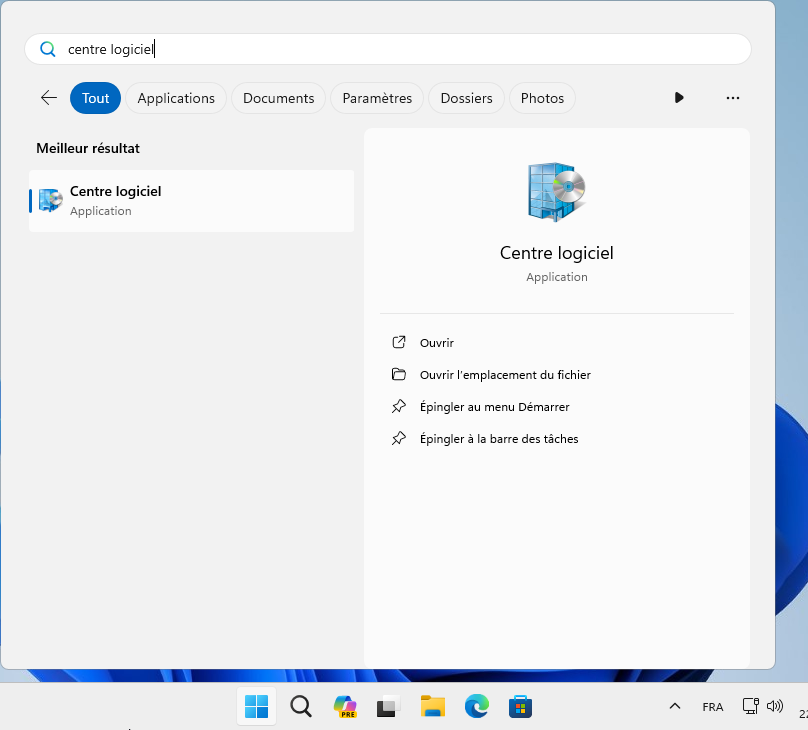Switch to the Applications filter tab

coord(176,98)
